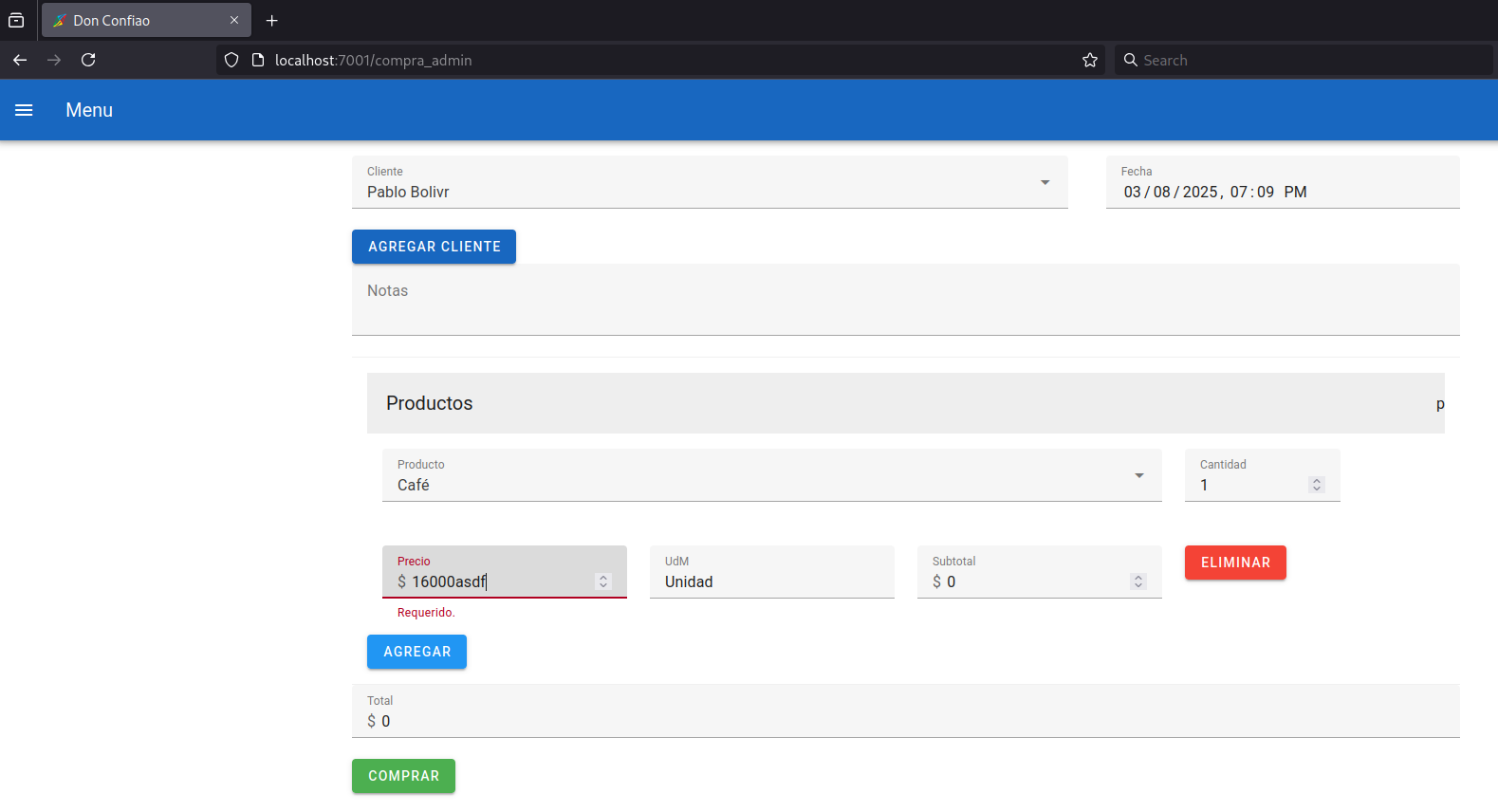This screenshot has height=812, width=1498.
Task: Go back with the browser back arrow
Action: click(x=20, y=60)
